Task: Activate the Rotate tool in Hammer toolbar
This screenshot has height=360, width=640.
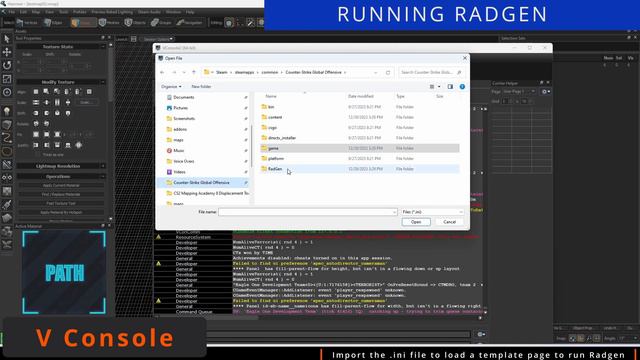Action: [x=7, y=65]
